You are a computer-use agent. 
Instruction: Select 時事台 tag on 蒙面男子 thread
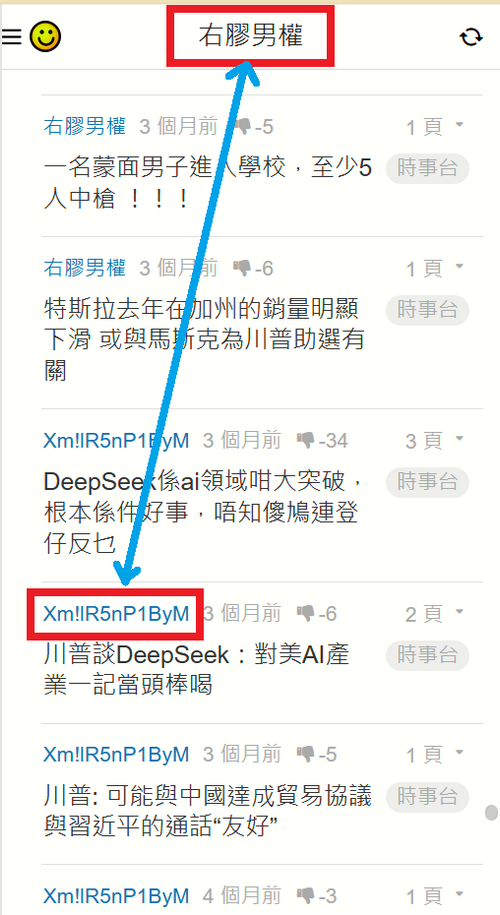tap(428, 169)
